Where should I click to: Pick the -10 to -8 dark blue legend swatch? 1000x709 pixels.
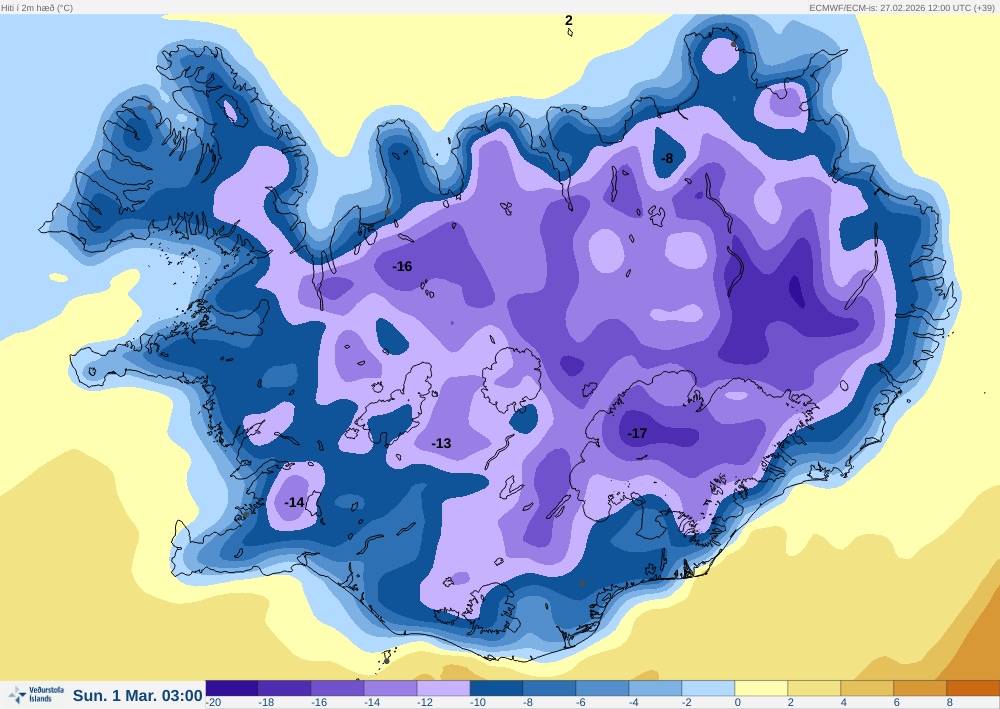496,688
